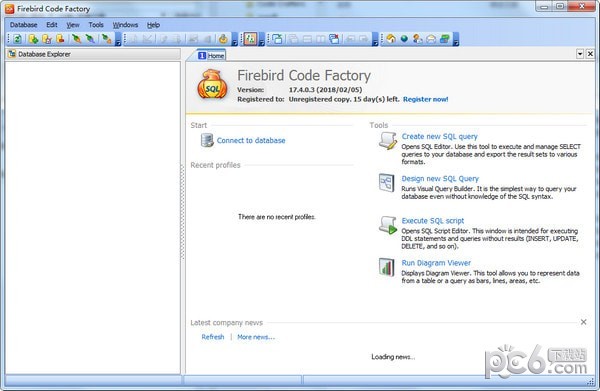
Task: Open options dropdown of the database profiles toolbar
Action: [118, 39]
